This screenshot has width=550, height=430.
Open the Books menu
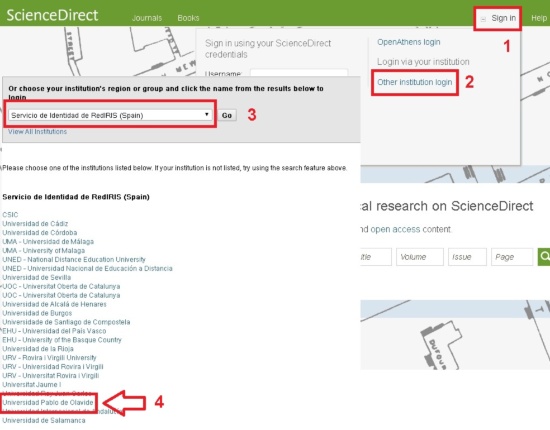click(x=188, y=18)
